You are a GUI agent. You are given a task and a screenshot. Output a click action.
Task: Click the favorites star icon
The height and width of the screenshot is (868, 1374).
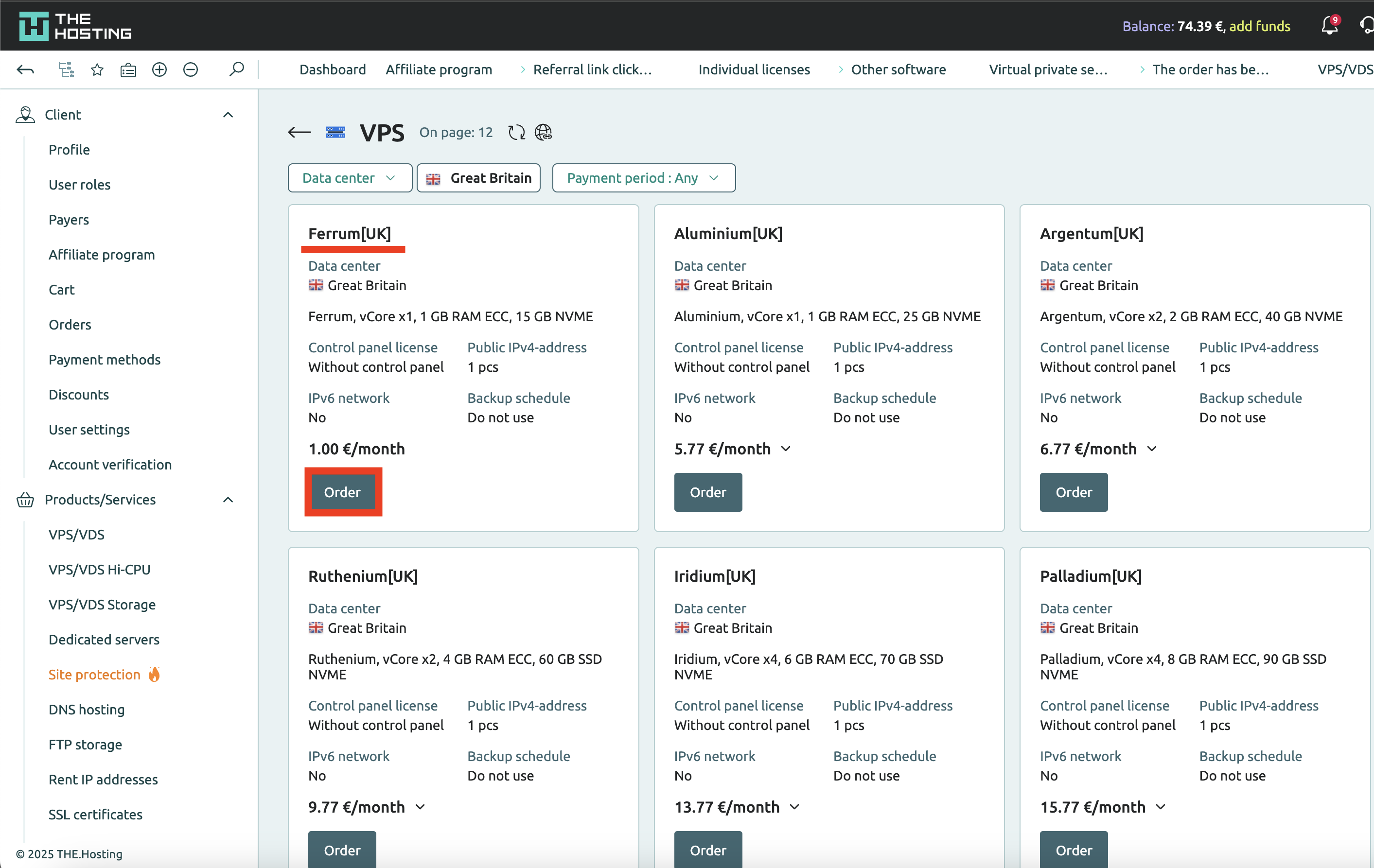[x=97, y=69]
